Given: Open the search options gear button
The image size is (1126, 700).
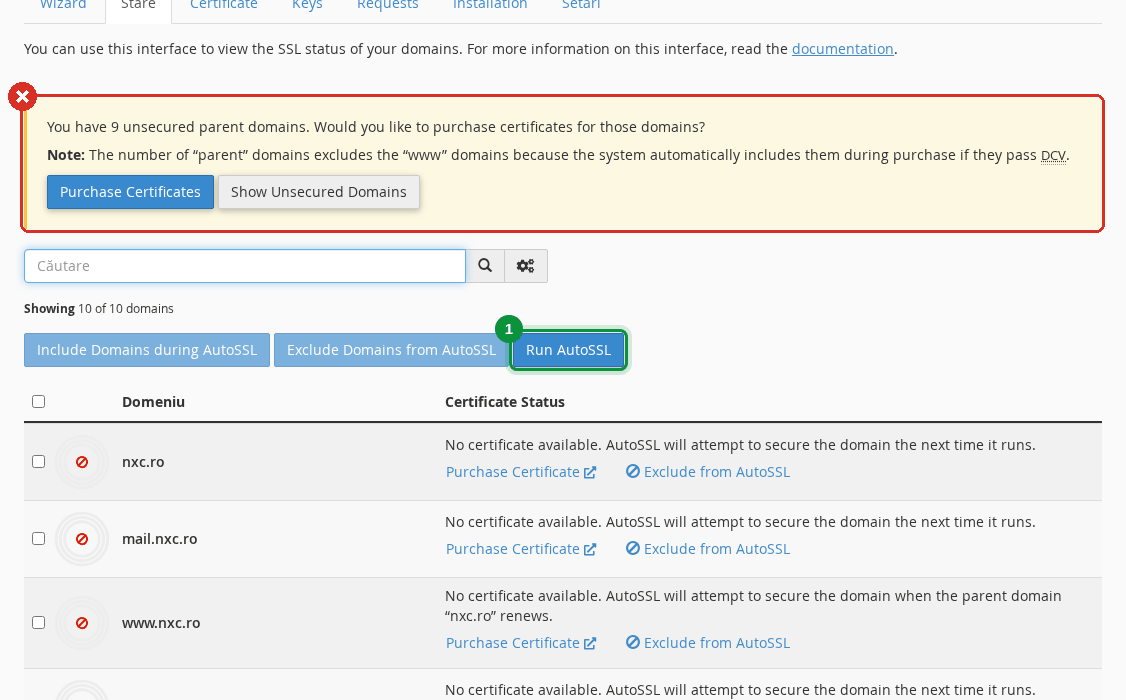Looking at the screenshot, I should click(526, 266).
